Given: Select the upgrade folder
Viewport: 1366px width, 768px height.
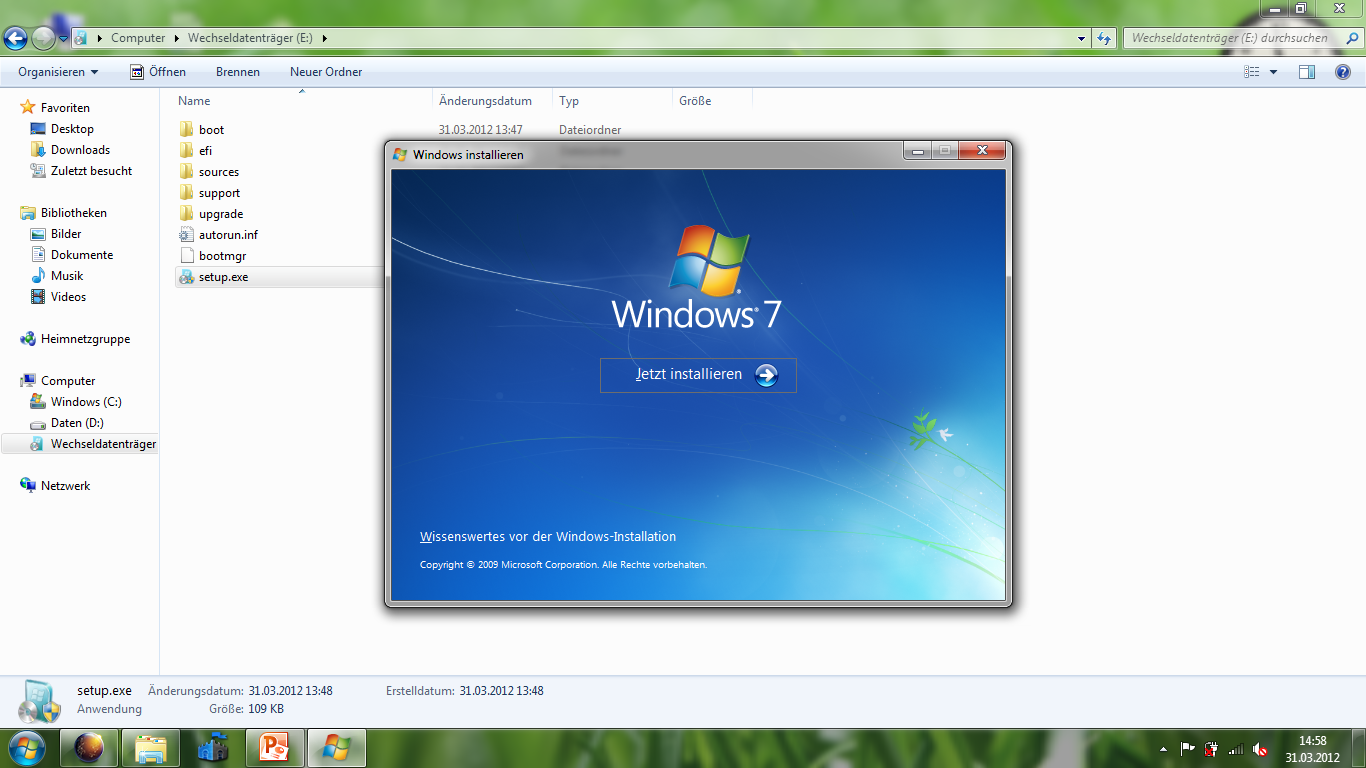Looking at the screenshot, I should (211, 214).
